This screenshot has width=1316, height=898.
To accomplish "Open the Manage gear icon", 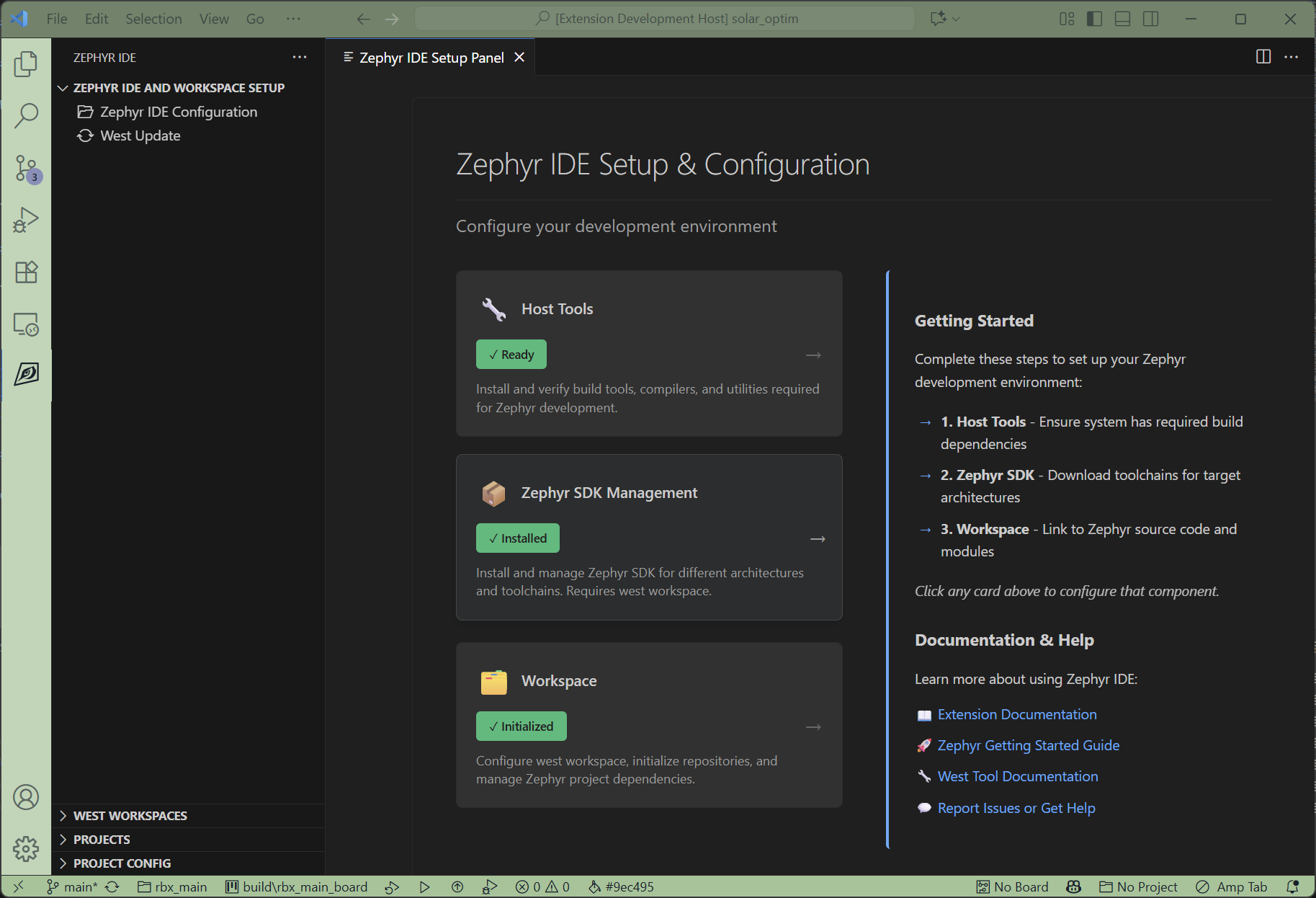I will [26, 848].
